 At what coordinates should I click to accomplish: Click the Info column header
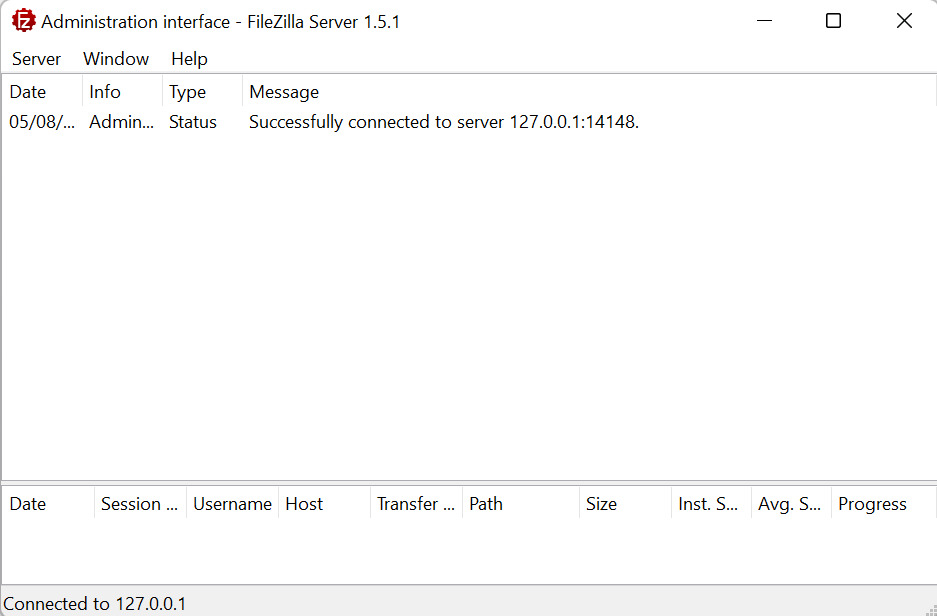123,92
